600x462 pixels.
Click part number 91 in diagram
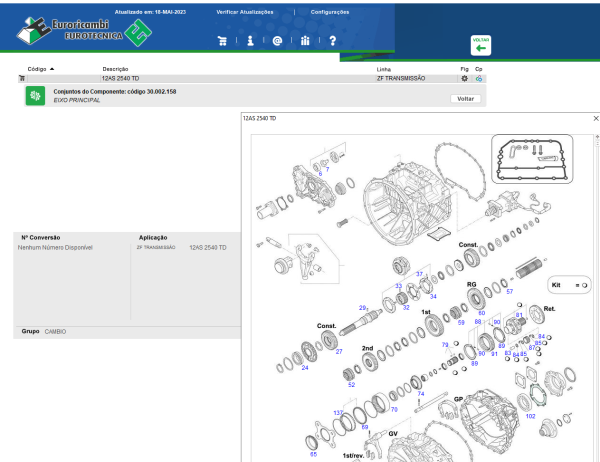click(494, 354)
